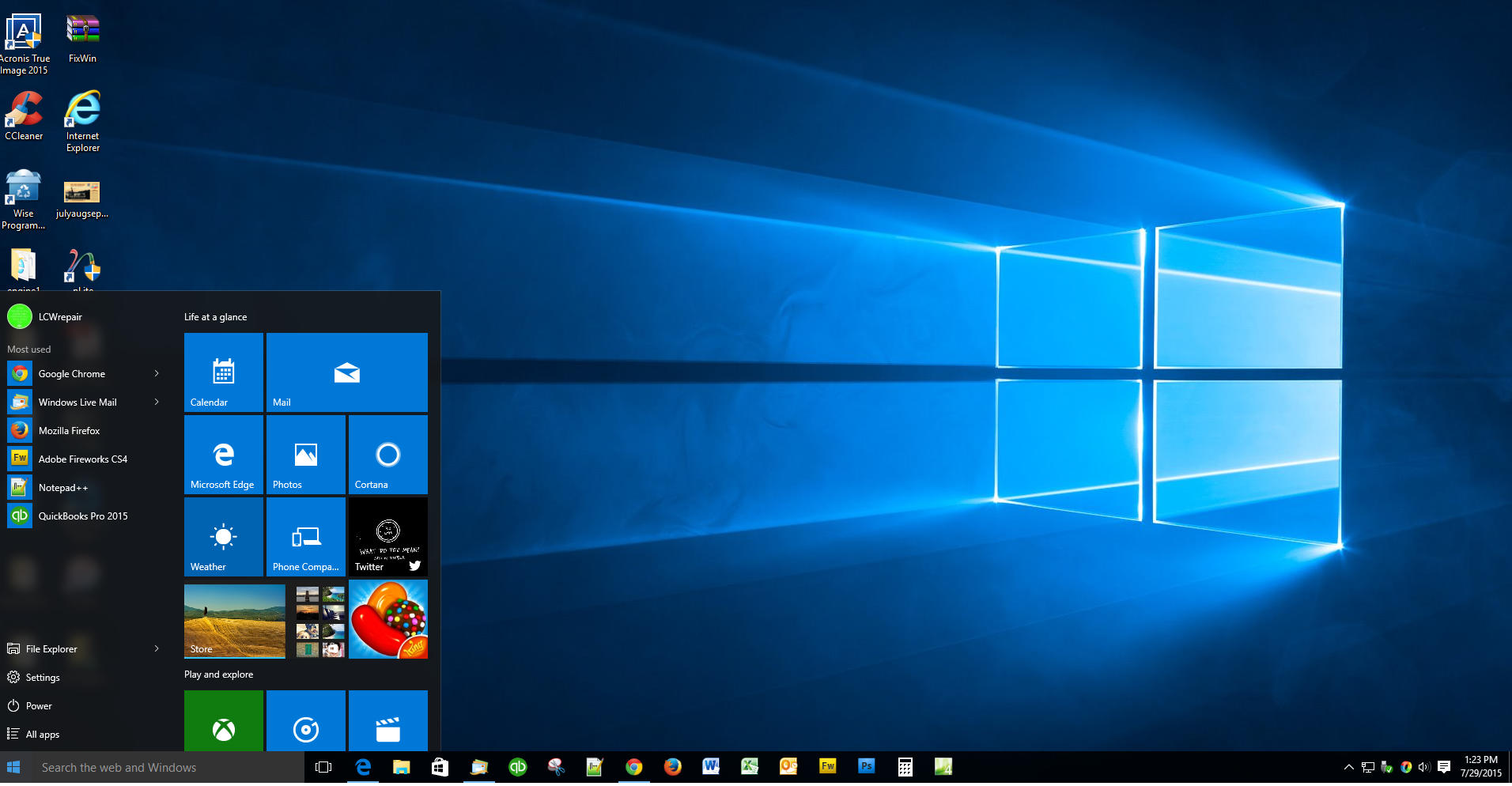This screenshot has height=786, width=1512.
Task: Open Microsoft Edge from the taskbar
Action: click(363, 767)
